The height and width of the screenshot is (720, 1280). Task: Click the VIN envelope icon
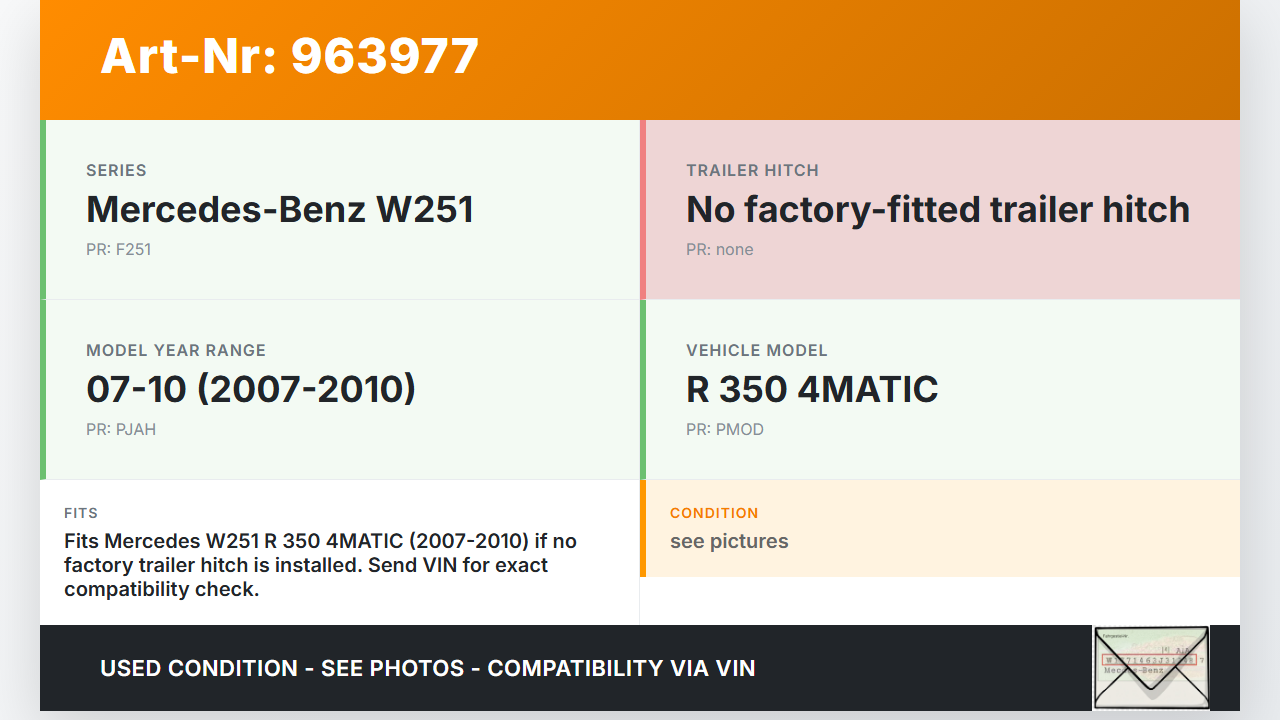(1151, 667)
